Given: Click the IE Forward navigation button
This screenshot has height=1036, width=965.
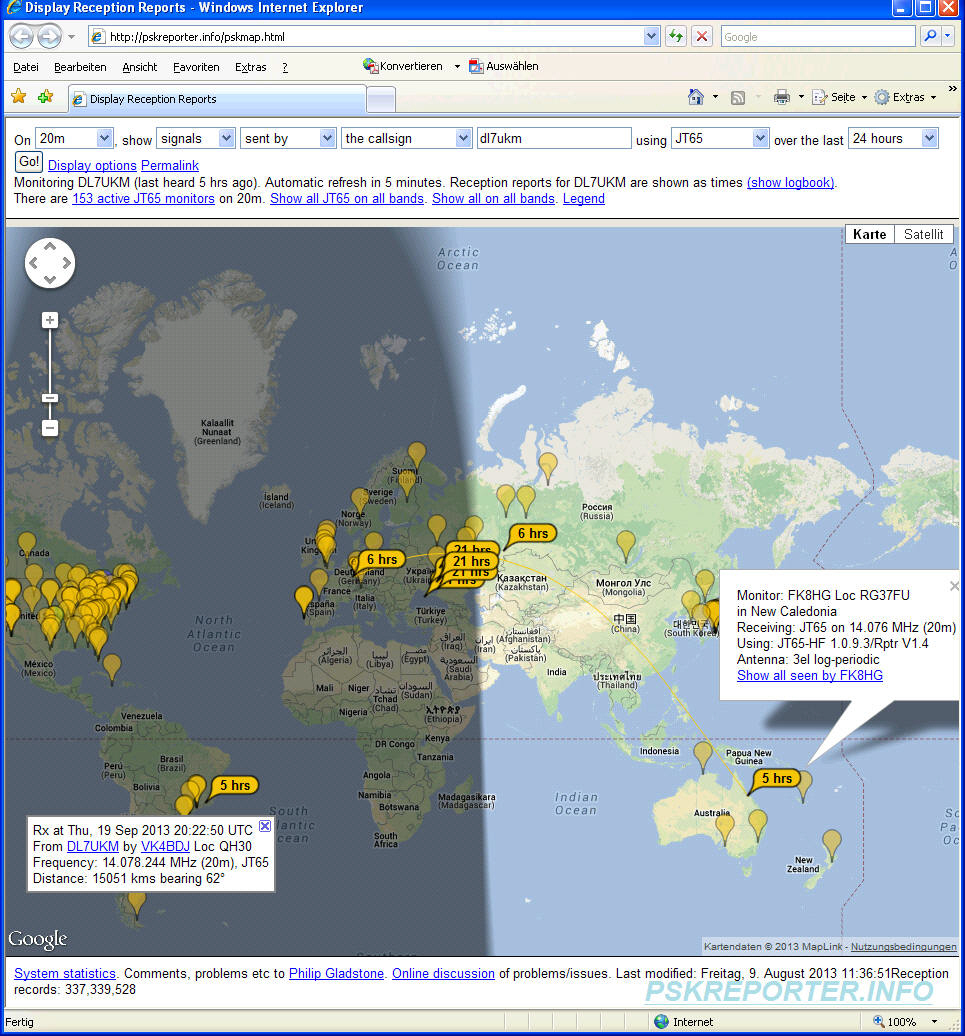Looking at the screenshot, I should pos(50,36).
